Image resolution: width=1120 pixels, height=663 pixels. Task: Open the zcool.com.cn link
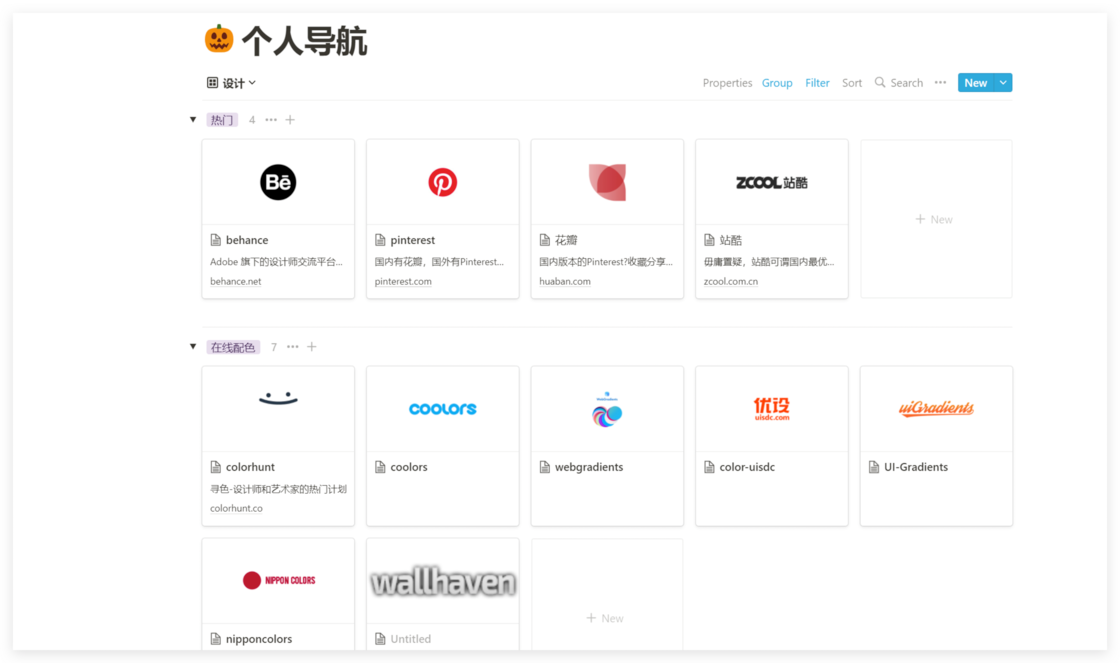click(731, 281)
